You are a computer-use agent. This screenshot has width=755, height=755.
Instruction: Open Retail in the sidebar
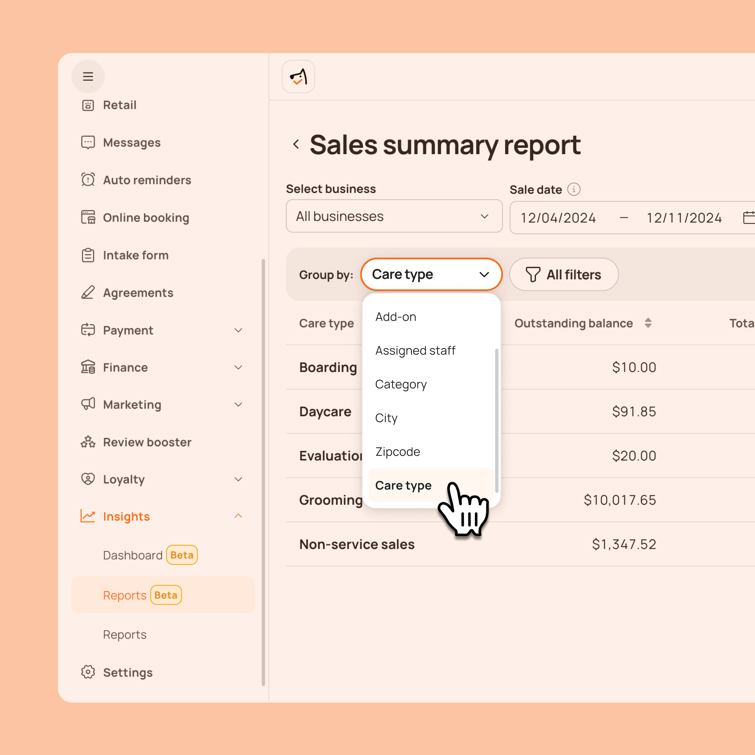coord(119,105)
